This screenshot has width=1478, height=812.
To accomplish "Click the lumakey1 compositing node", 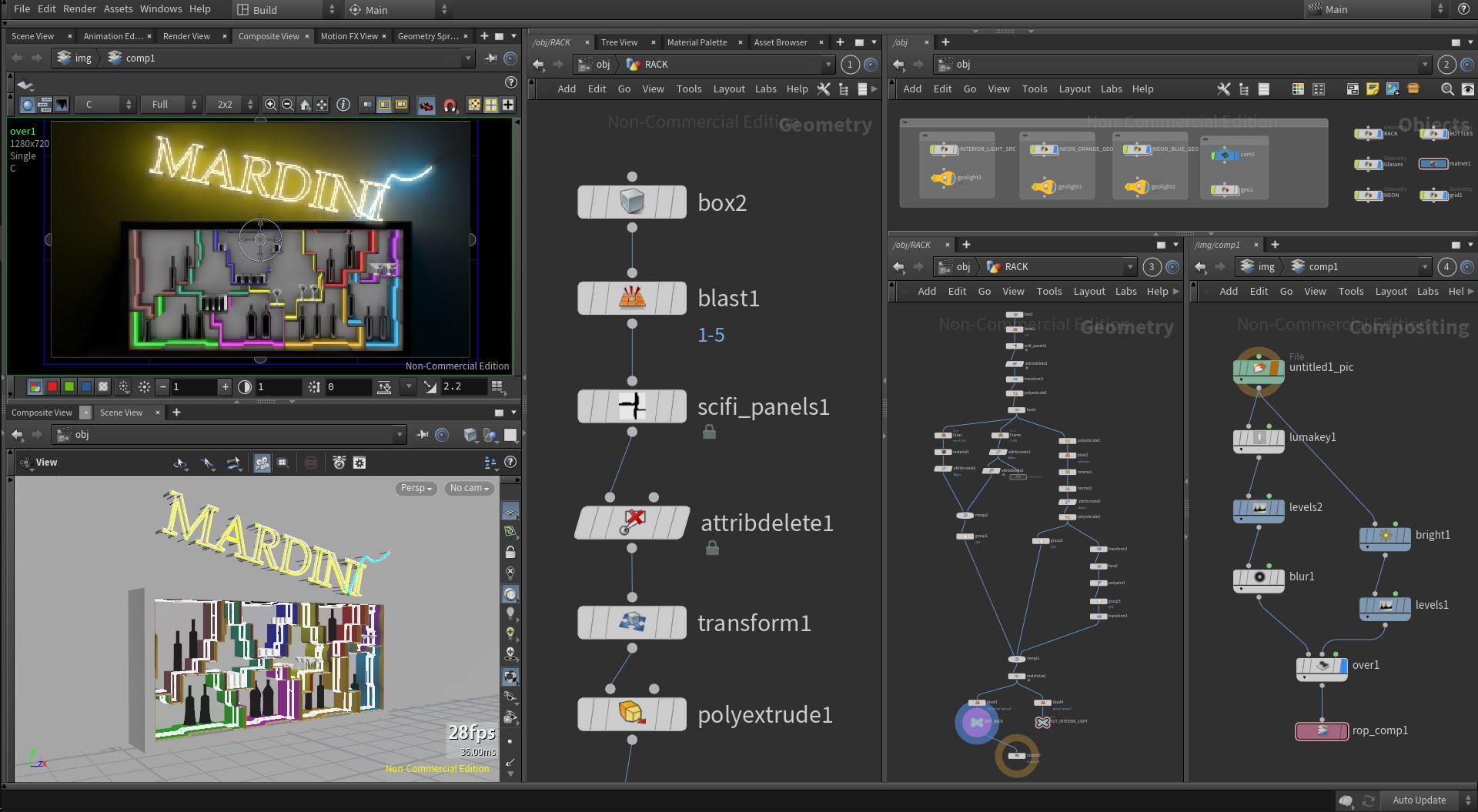I will [1259, 438].
